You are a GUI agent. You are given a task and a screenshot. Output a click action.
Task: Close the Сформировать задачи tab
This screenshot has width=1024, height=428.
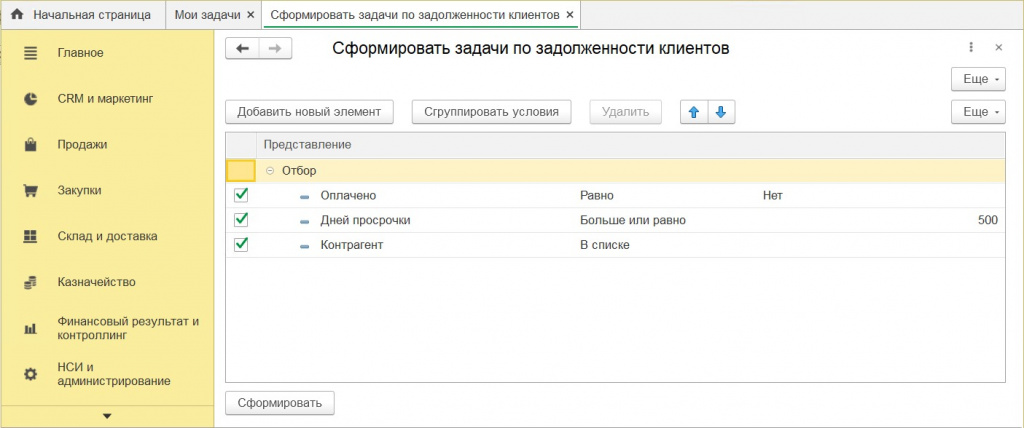coord(570,15)
